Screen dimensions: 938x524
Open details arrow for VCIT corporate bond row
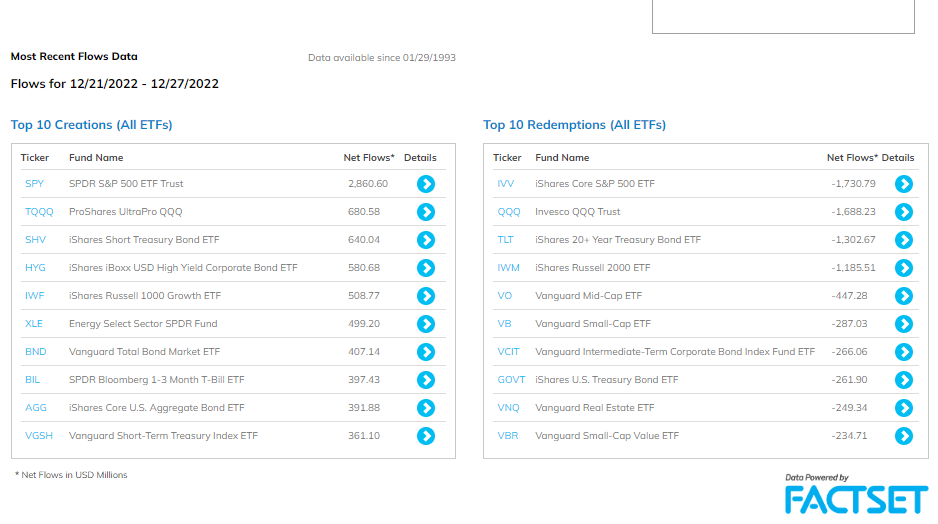(904, 352)
